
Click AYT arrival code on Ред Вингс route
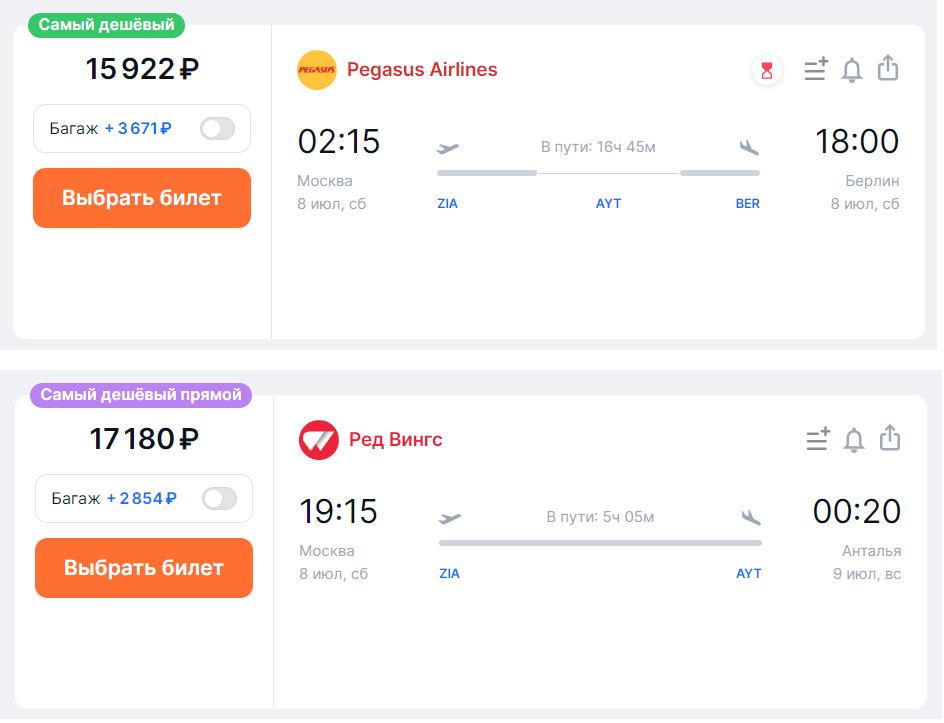click(748, 574)
